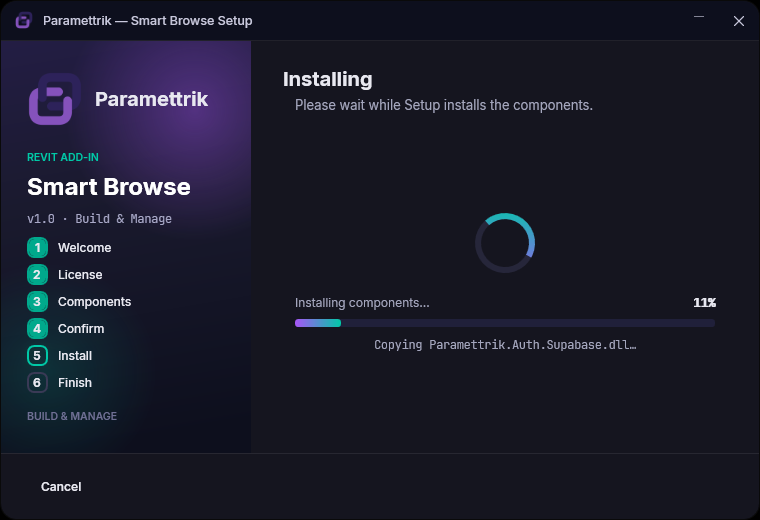Click the window title 'Smart Browse Setup'
The image size is (760, 520).
(x=191, y=21)
